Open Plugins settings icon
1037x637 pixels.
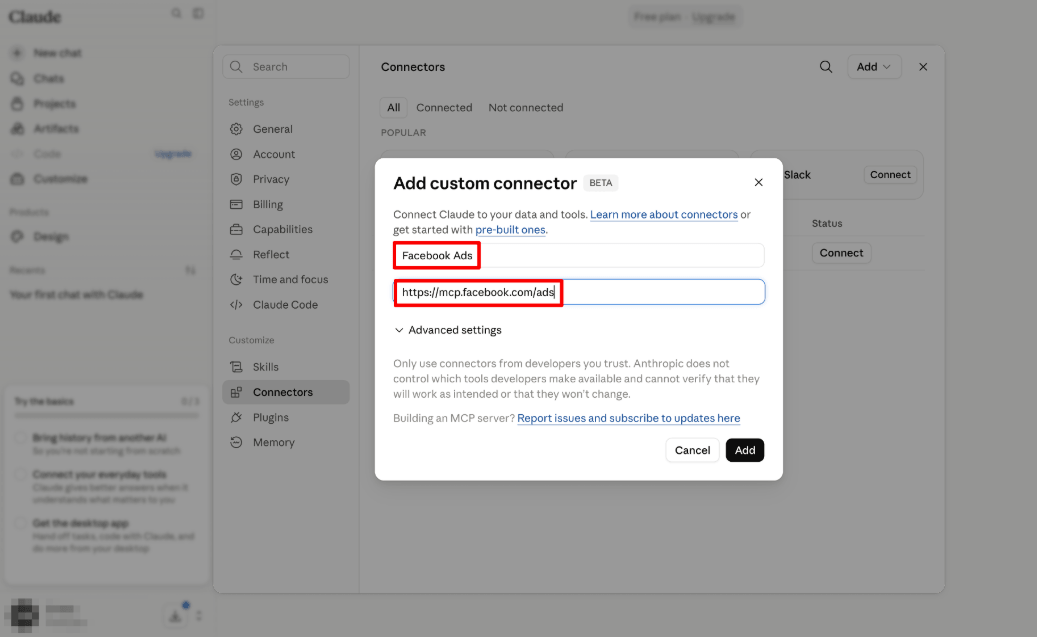[236, 417]
